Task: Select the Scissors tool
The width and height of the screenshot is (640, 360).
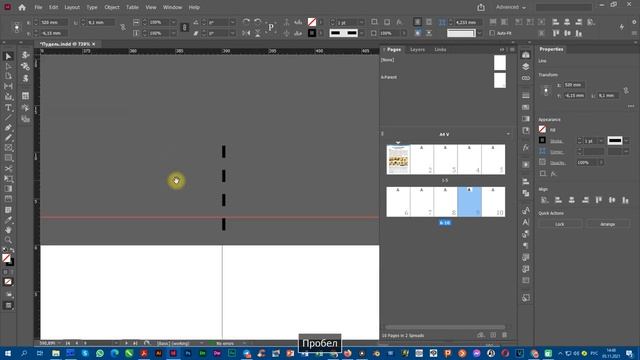Action: point(8,169)
